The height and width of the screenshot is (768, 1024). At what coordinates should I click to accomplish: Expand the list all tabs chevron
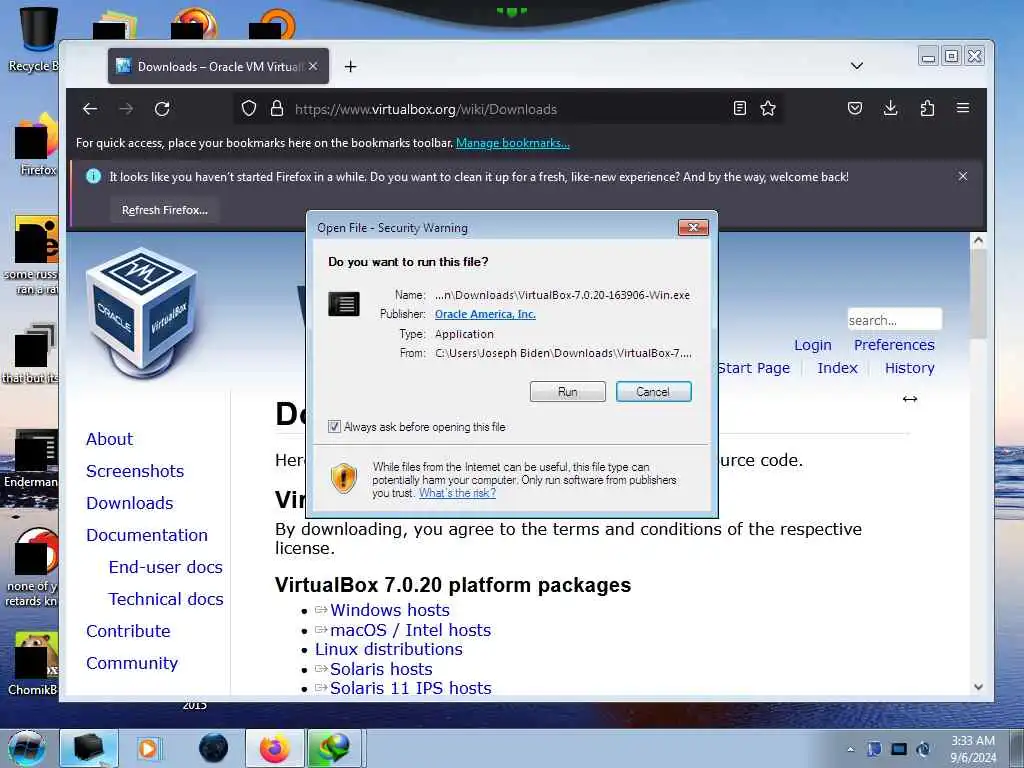coord(857,66)
